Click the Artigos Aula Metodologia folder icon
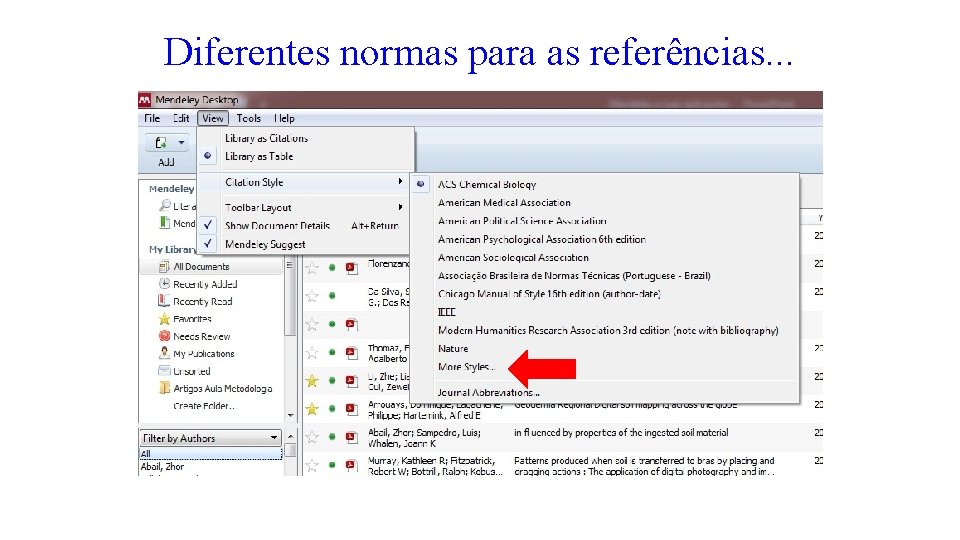Image resolution: width=960 pixels, height=540 pixels. pyautogui.click(x=164, y=388)
